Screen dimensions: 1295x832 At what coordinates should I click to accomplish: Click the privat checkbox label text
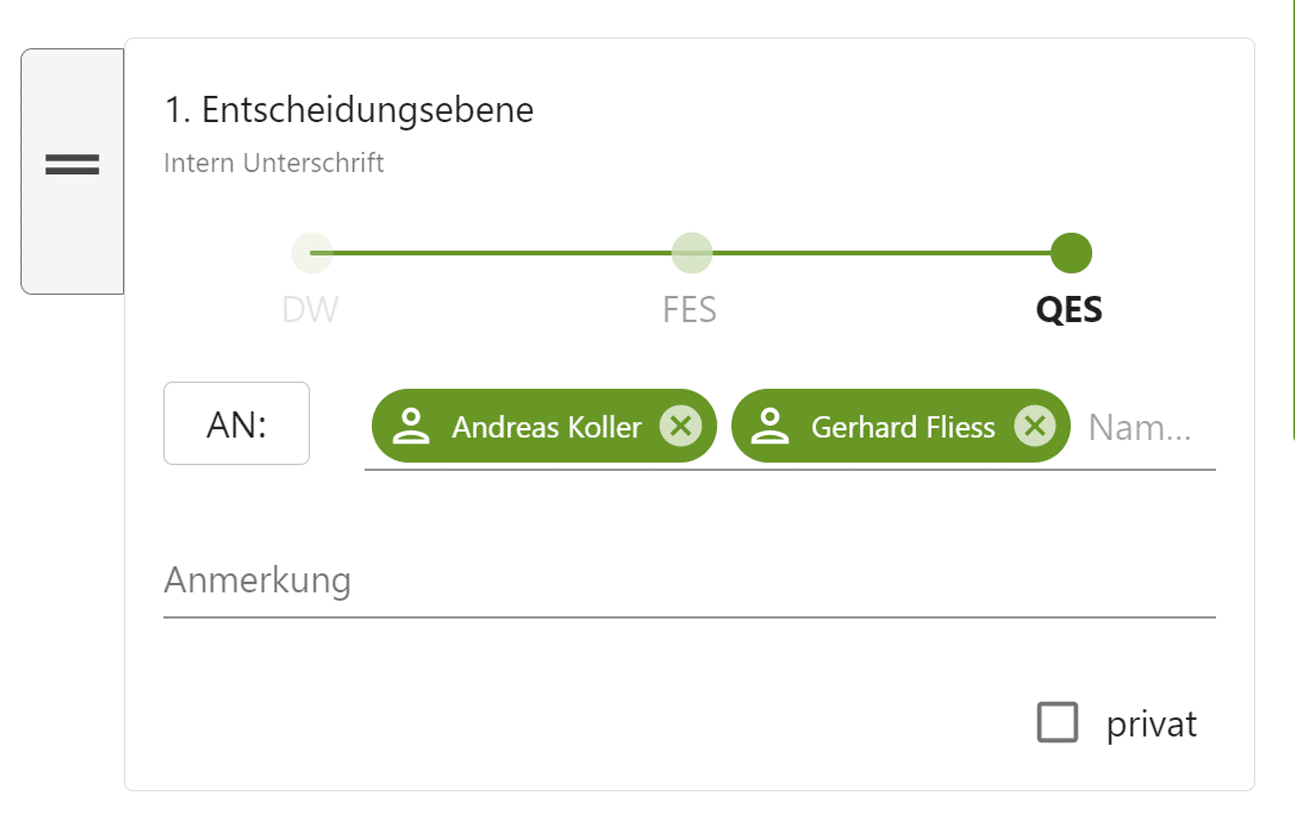click(x=1151, y=724)
